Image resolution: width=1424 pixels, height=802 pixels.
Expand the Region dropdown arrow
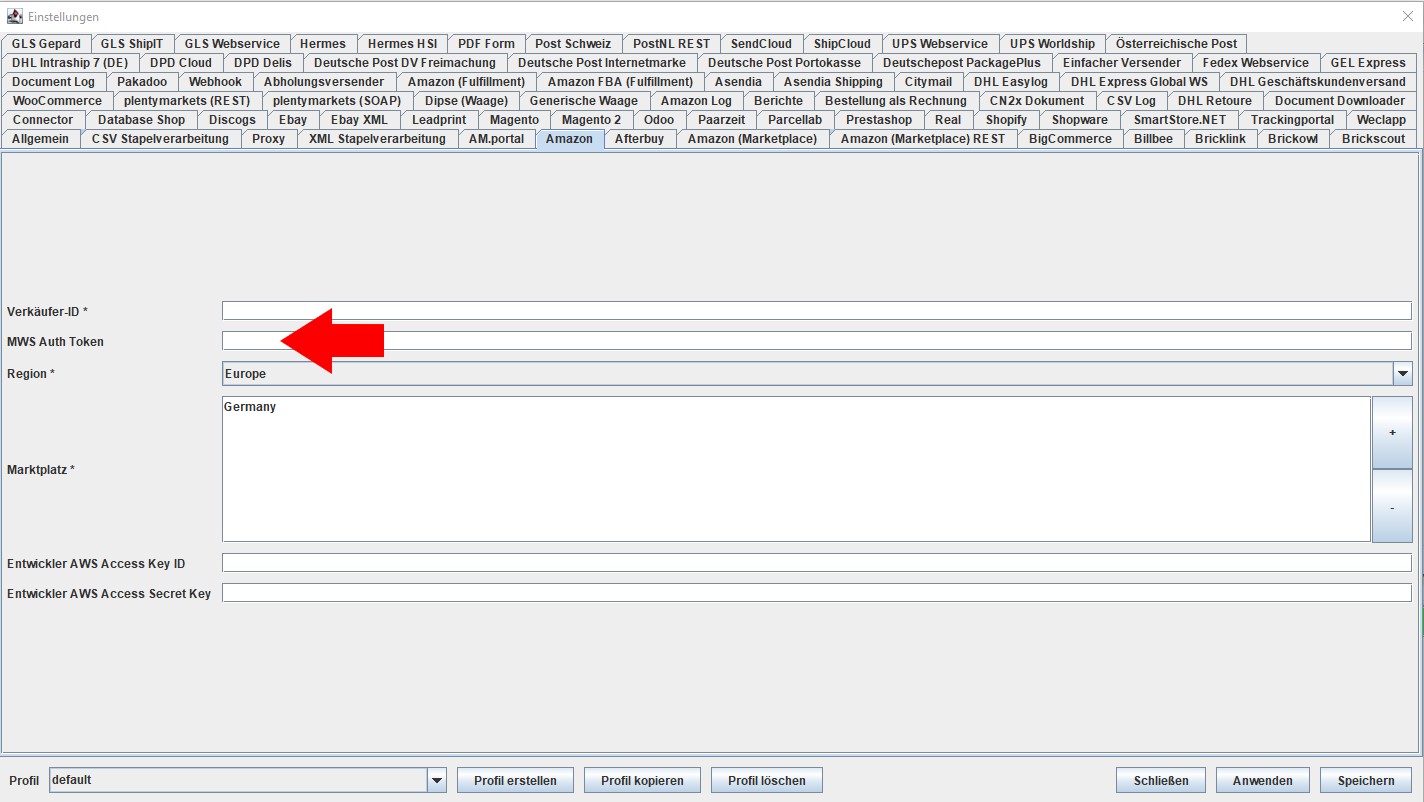[x=1403, y=373]
